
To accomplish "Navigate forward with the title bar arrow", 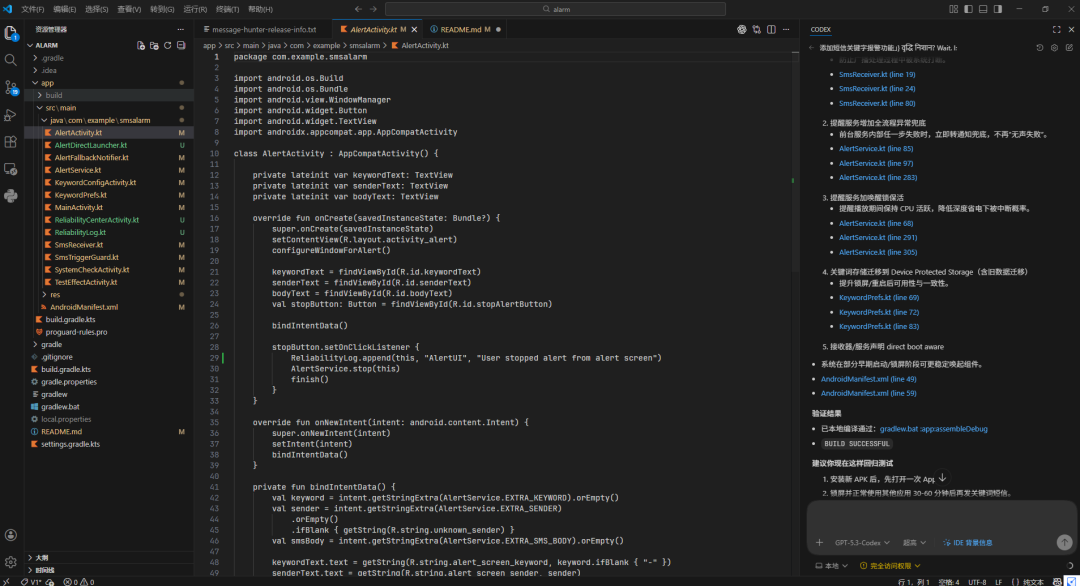I will 373,9.
